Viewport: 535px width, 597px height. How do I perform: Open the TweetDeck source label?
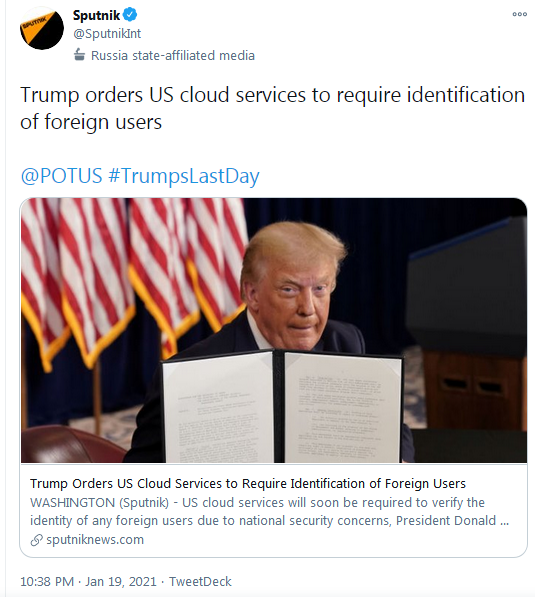200,581
